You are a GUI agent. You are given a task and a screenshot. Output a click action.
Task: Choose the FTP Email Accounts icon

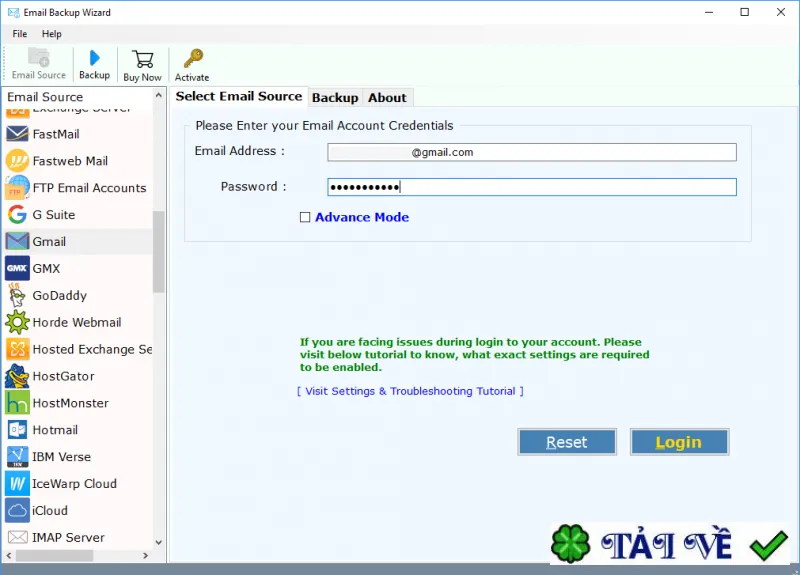tap(17, 188)
